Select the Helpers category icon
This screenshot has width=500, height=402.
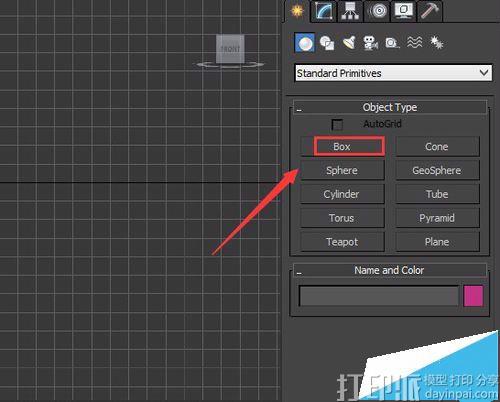tap(392, 43)
